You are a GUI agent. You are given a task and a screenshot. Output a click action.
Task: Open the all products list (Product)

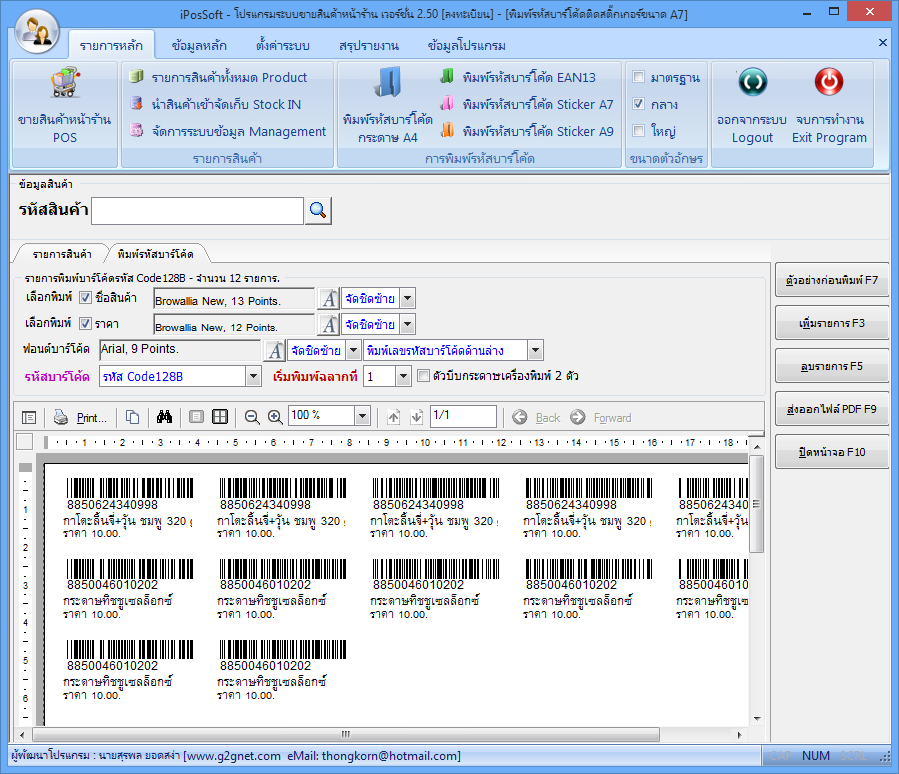218,77
